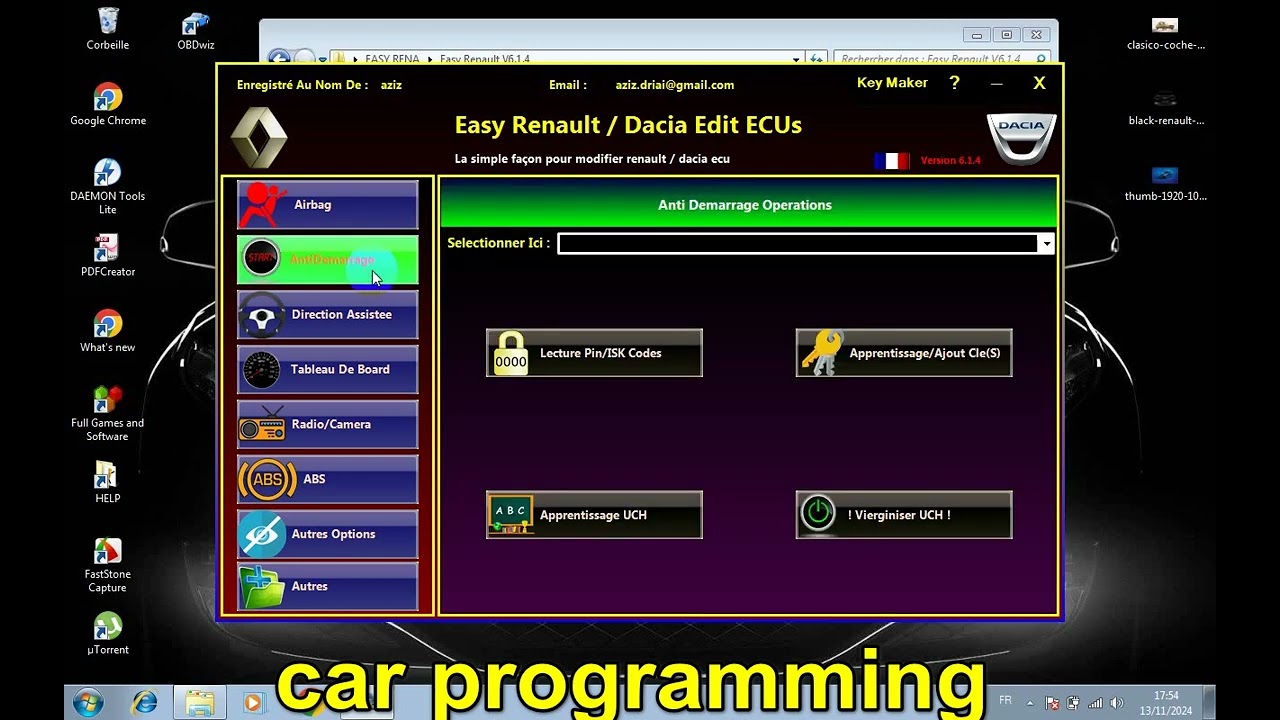
Task: Click the French flag language icon
Action: click(891, 160)
